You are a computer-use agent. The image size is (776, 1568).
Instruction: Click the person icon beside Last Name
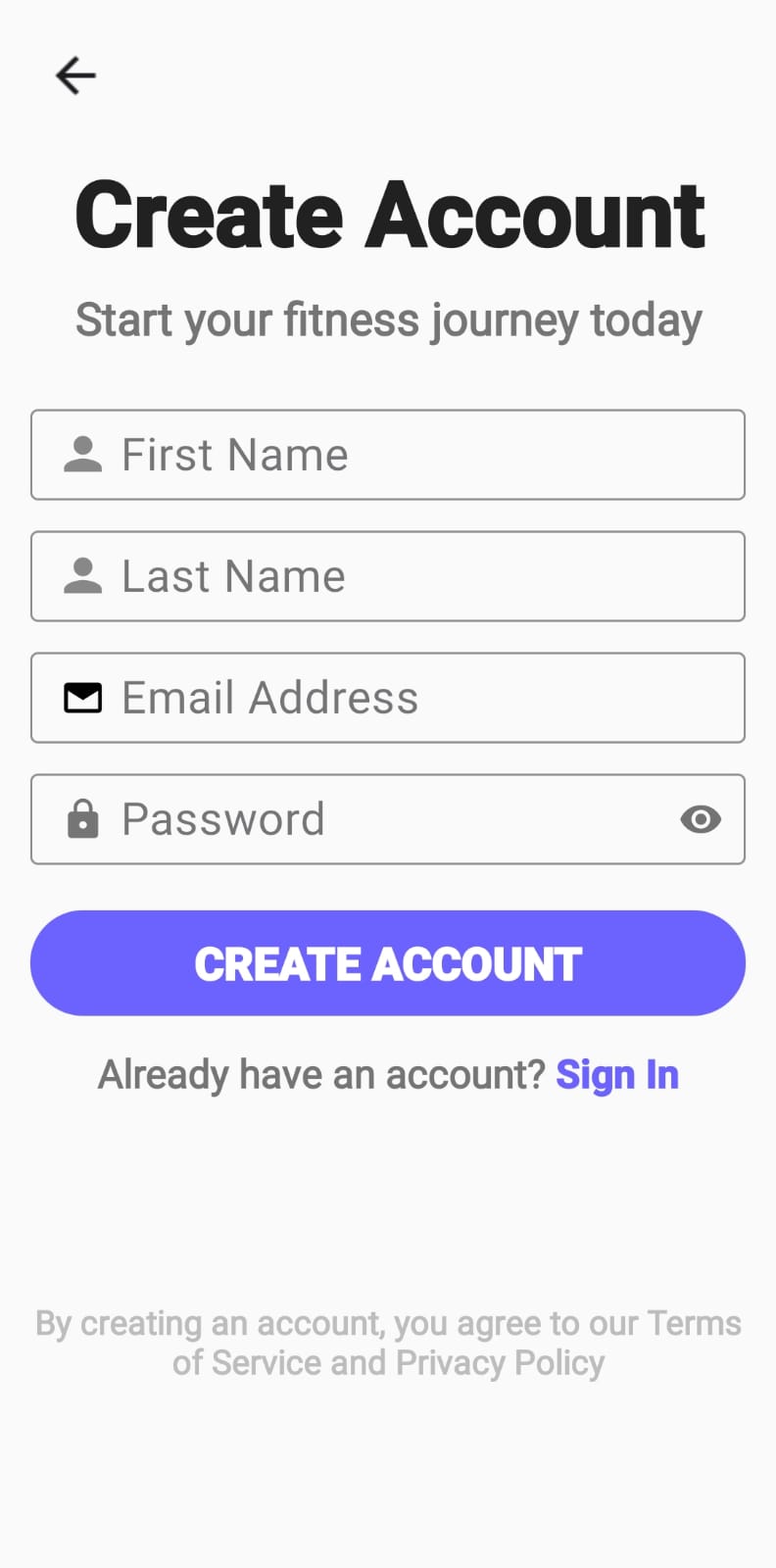pos(82,576)
